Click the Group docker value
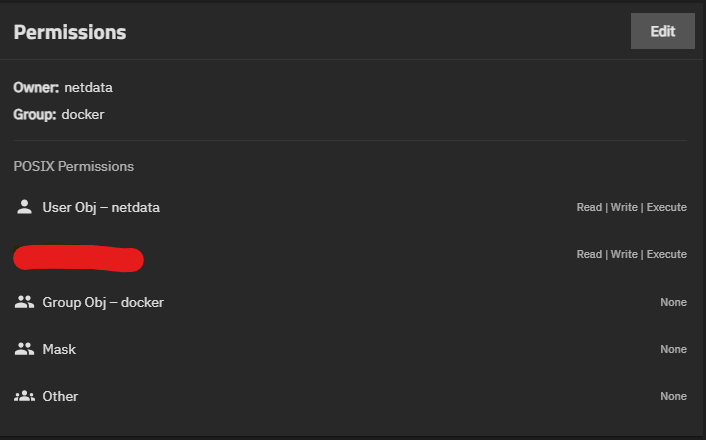 click(83, 114)
